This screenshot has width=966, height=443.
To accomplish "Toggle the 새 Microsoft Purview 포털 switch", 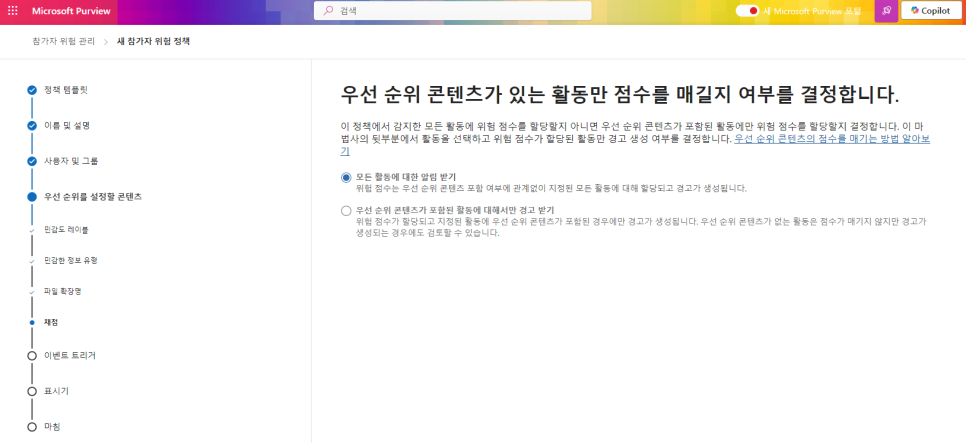I will point(747,10).
